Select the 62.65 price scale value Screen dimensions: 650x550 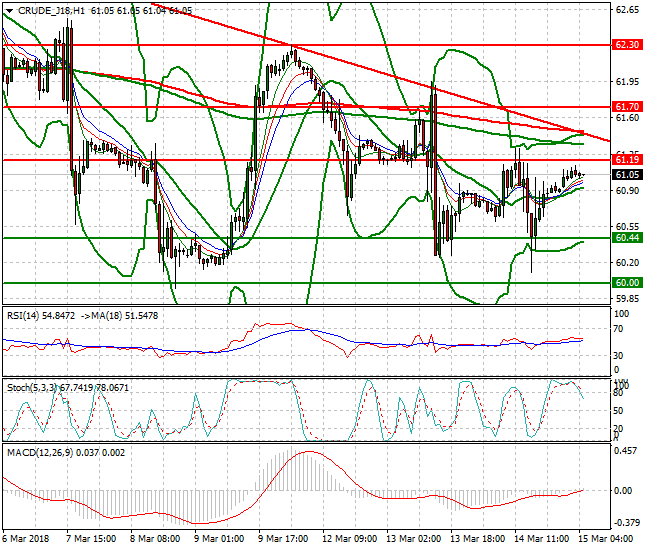pyautogui.click(x=627, y=10)
